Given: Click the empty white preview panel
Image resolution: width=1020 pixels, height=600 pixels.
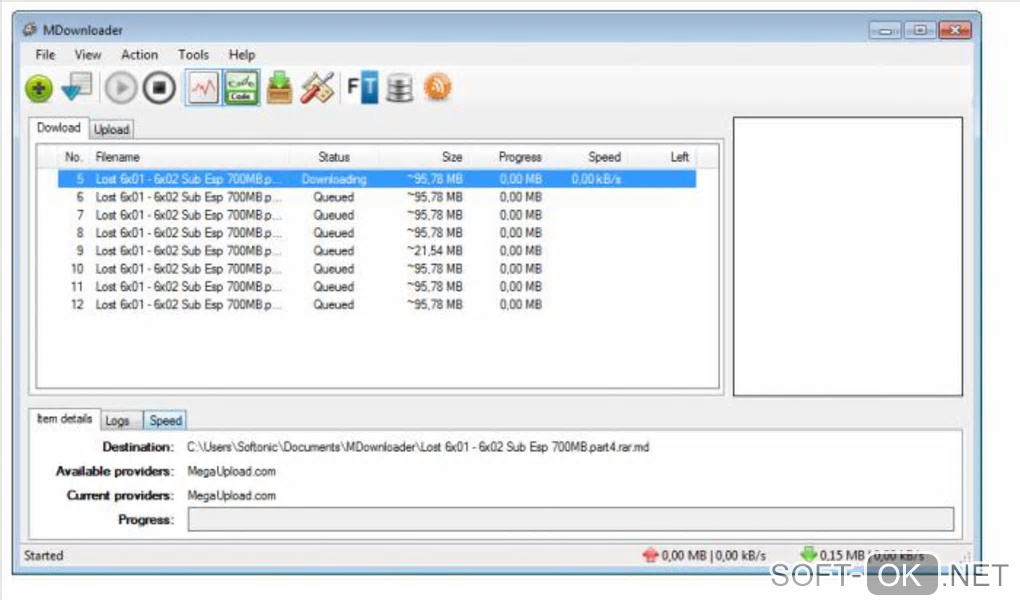Looking at the screenshot, I should pos(848,256).
